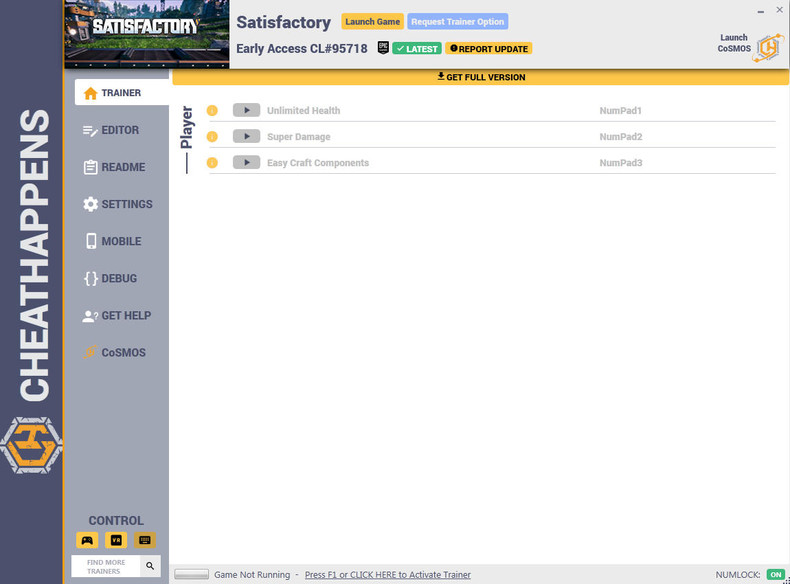The height and width of the screenshot is (584, 790).
Task: Select the gamepad control icon
Action: pos(87,540)
